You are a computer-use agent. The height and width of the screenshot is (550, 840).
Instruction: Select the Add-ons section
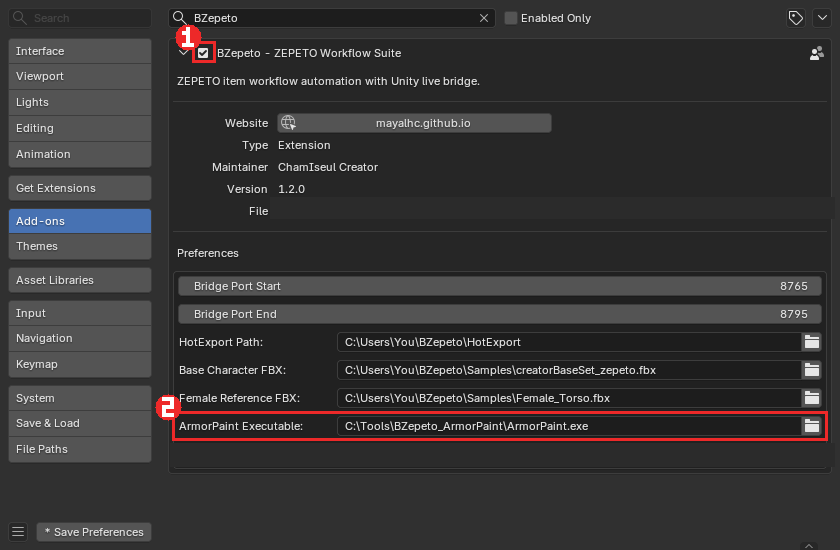click(80, 221)
